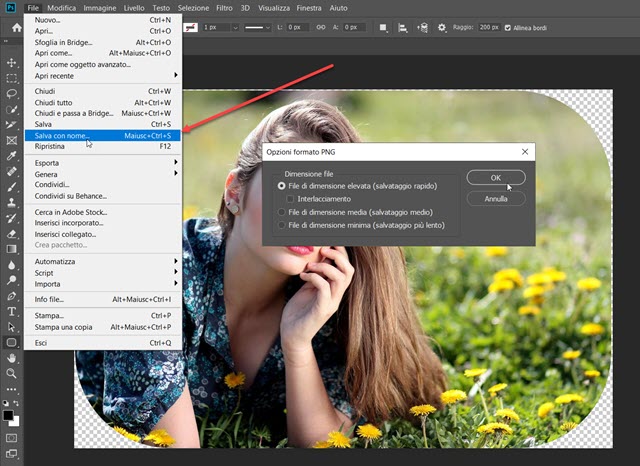
Task: Select the Healing Brush tool
Action: (x=11, y=171)
